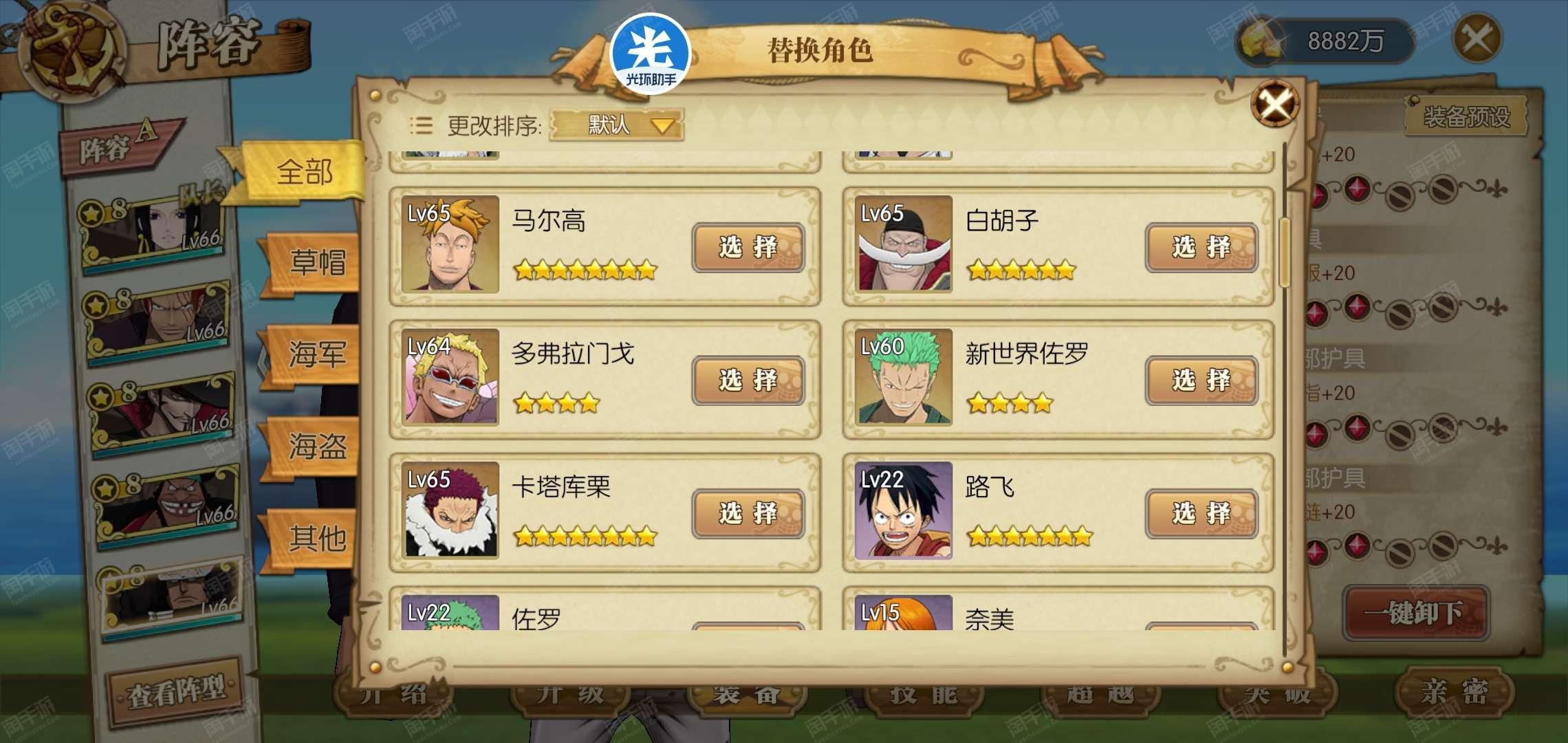This screenshot has height=743, width=1568.
Task: Click the sort list icon beside 更改排序
Action: click(x=421, y=125)
